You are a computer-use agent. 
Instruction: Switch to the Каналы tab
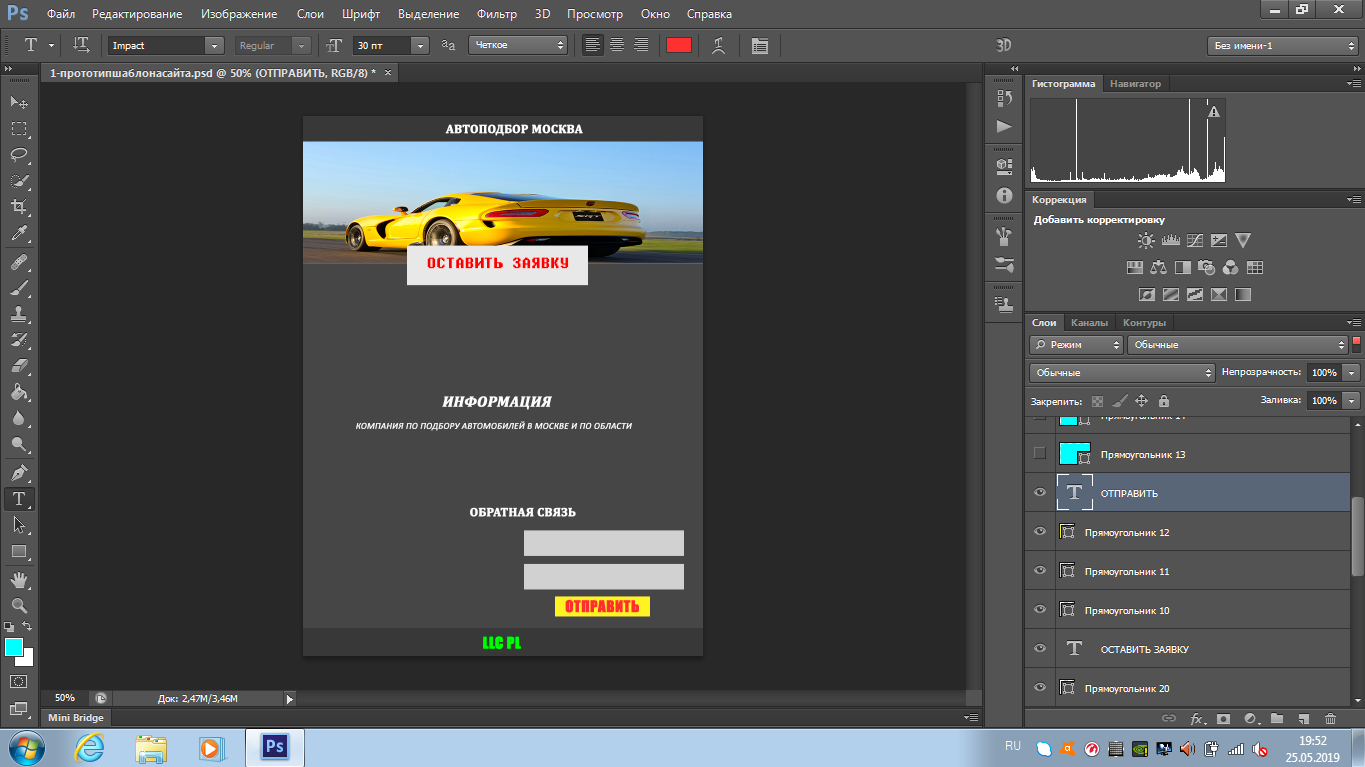coord(1089,322)
